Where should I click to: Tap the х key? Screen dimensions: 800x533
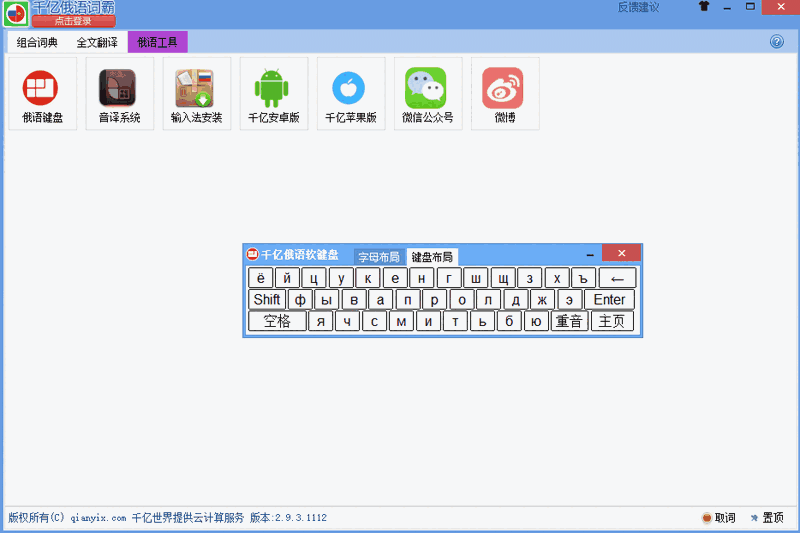tap(557, 278)
